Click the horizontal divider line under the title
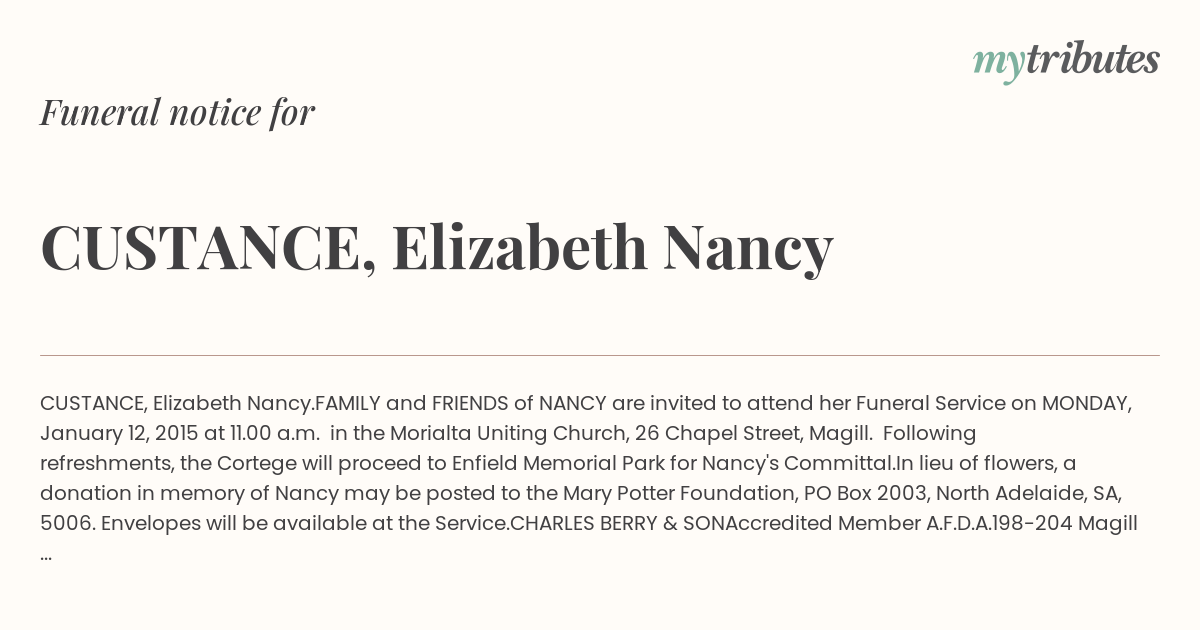1200x630 pixels. (600, 355)
